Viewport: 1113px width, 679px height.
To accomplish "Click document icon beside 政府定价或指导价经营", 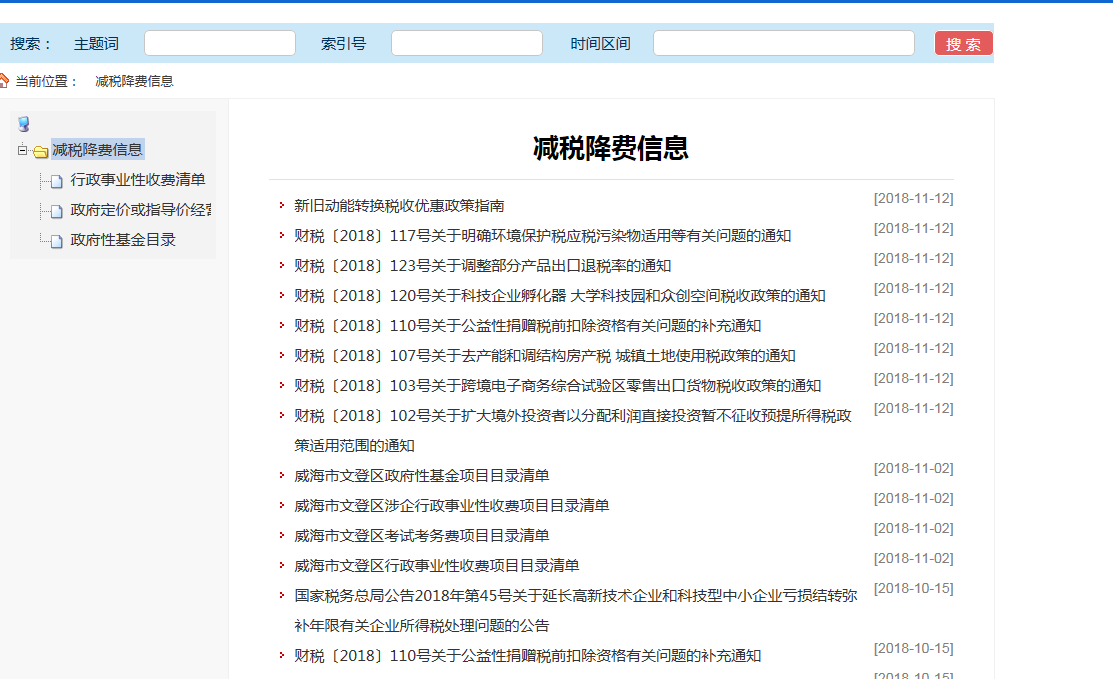I will pos(57,212).
